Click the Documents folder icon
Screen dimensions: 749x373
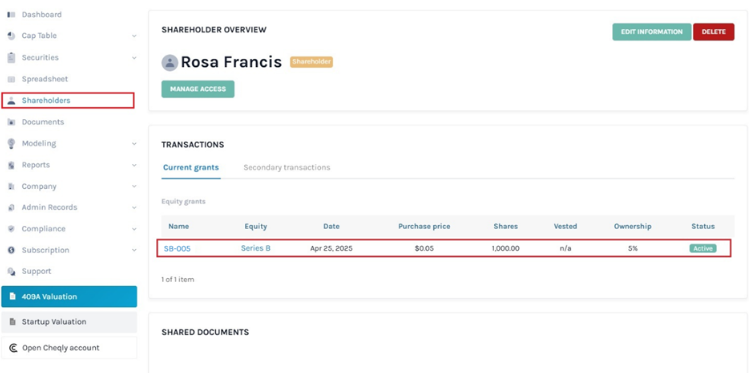(x=11, y=122)
